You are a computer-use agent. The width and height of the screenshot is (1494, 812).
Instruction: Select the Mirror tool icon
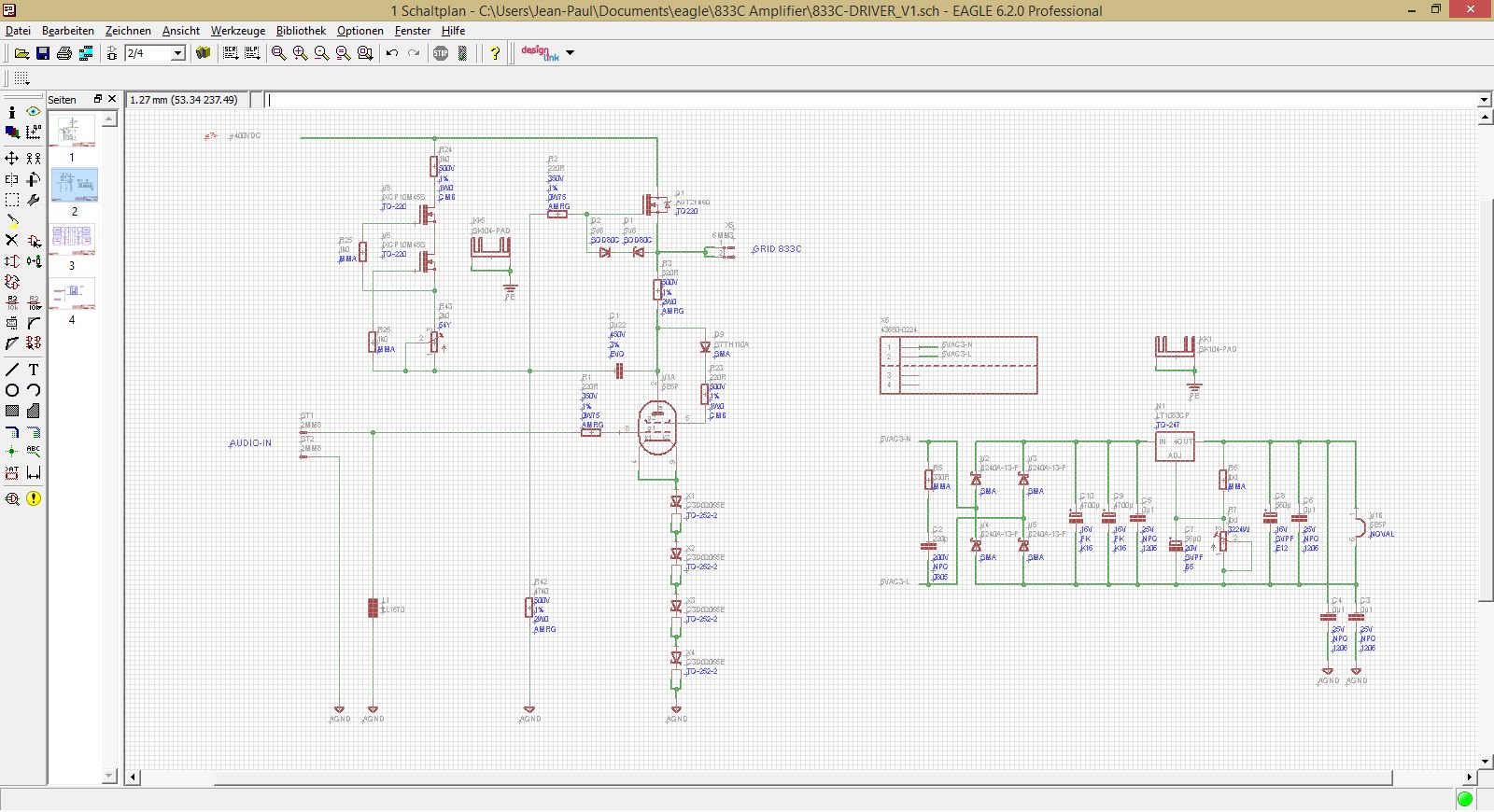coord(12,179)
